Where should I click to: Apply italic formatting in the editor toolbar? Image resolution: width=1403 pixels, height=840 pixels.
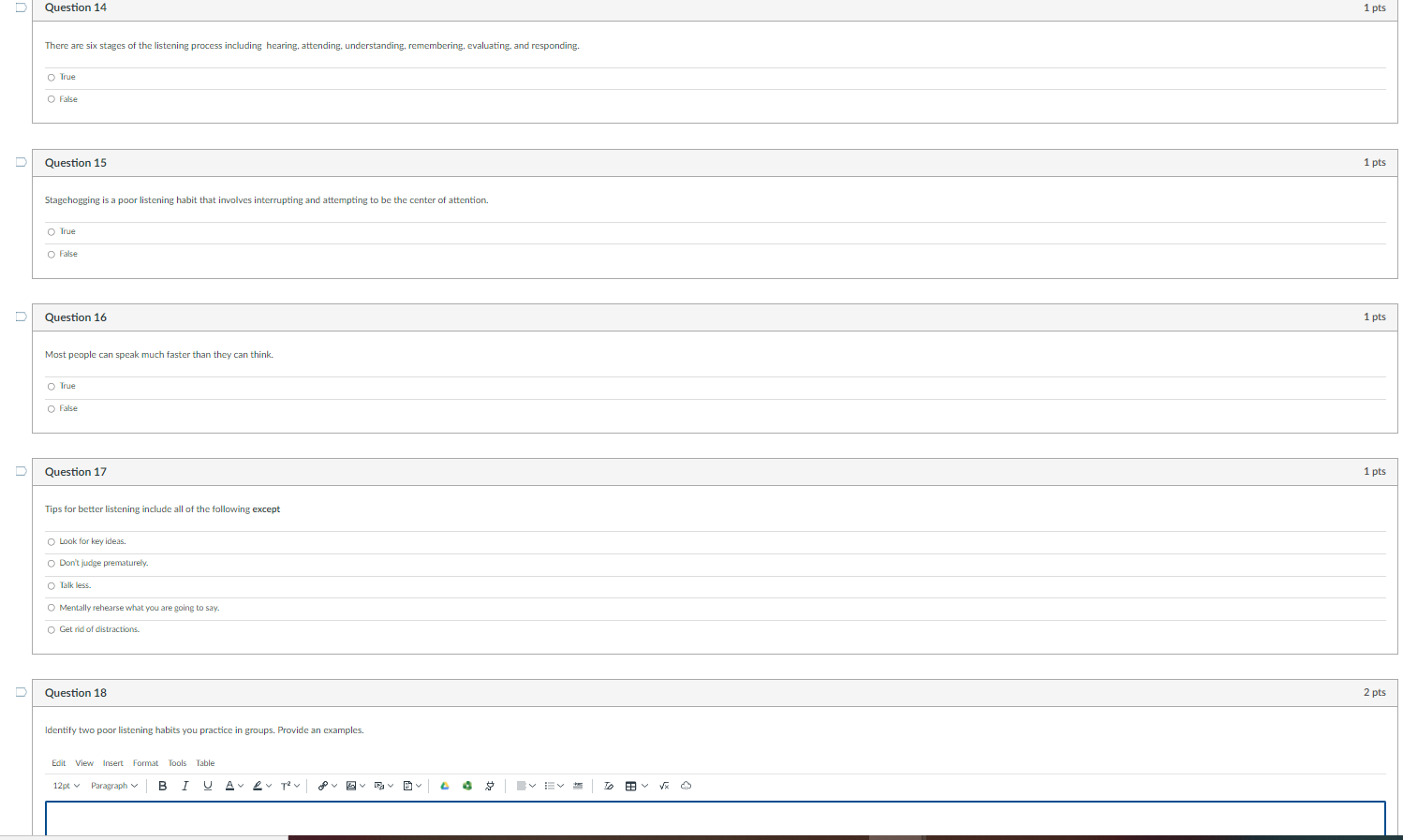(185, 786)
